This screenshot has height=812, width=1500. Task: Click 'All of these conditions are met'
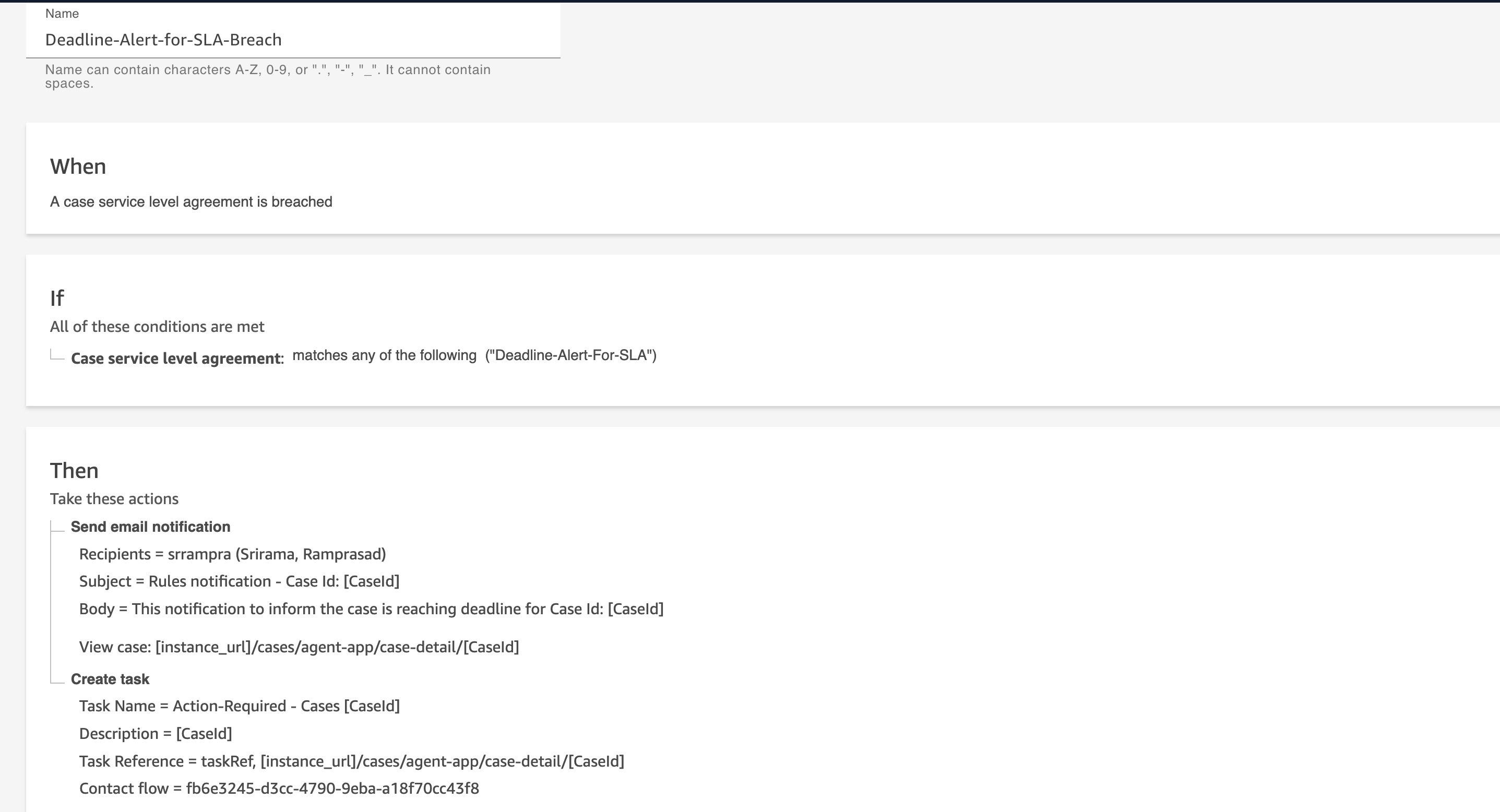click(x=157, y=327)
